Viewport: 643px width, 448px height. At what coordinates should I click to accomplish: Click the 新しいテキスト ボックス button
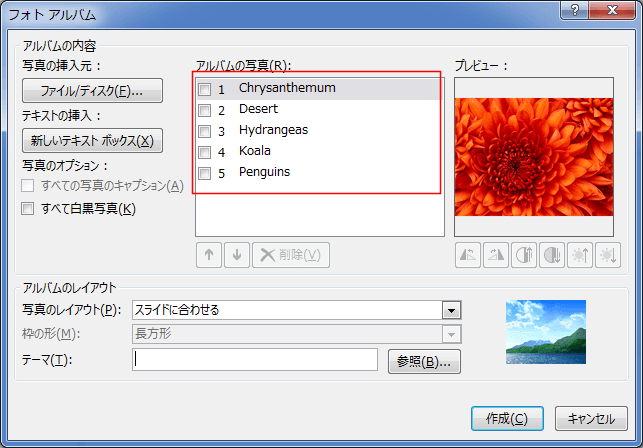pyautogui.click(x=92, y=141)
